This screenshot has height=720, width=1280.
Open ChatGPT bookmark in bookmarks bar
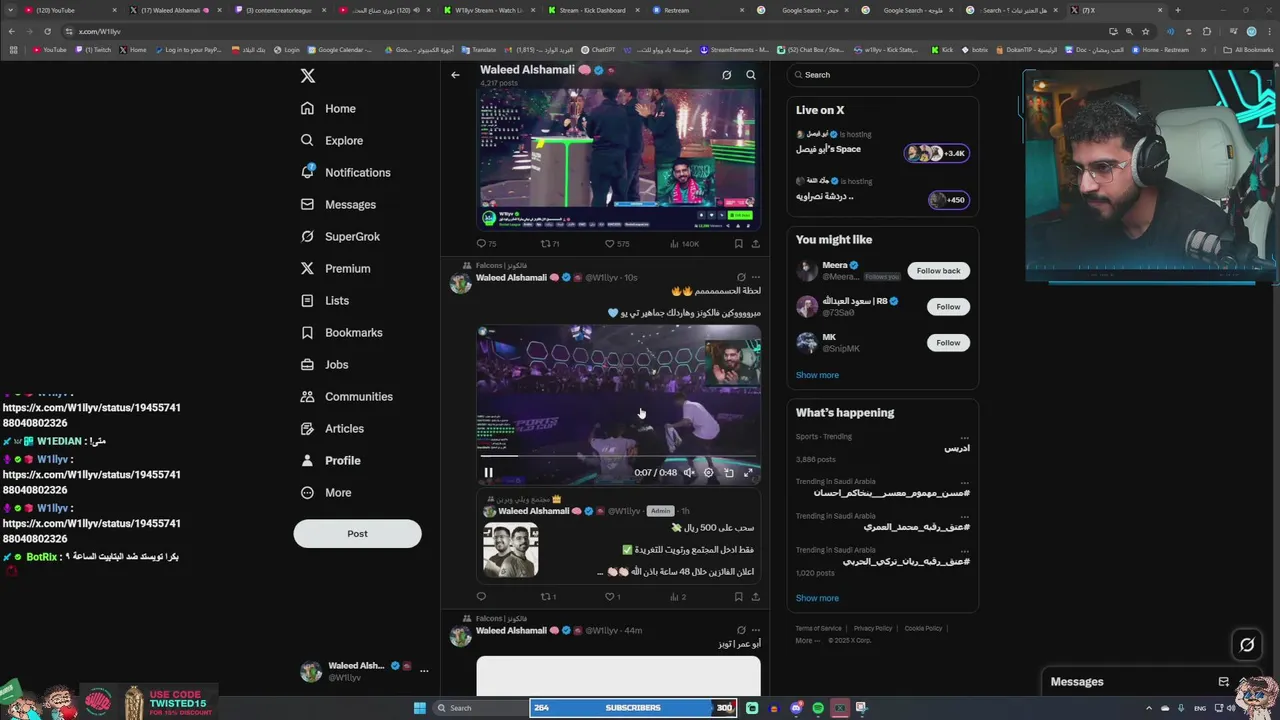pos(598,49)
